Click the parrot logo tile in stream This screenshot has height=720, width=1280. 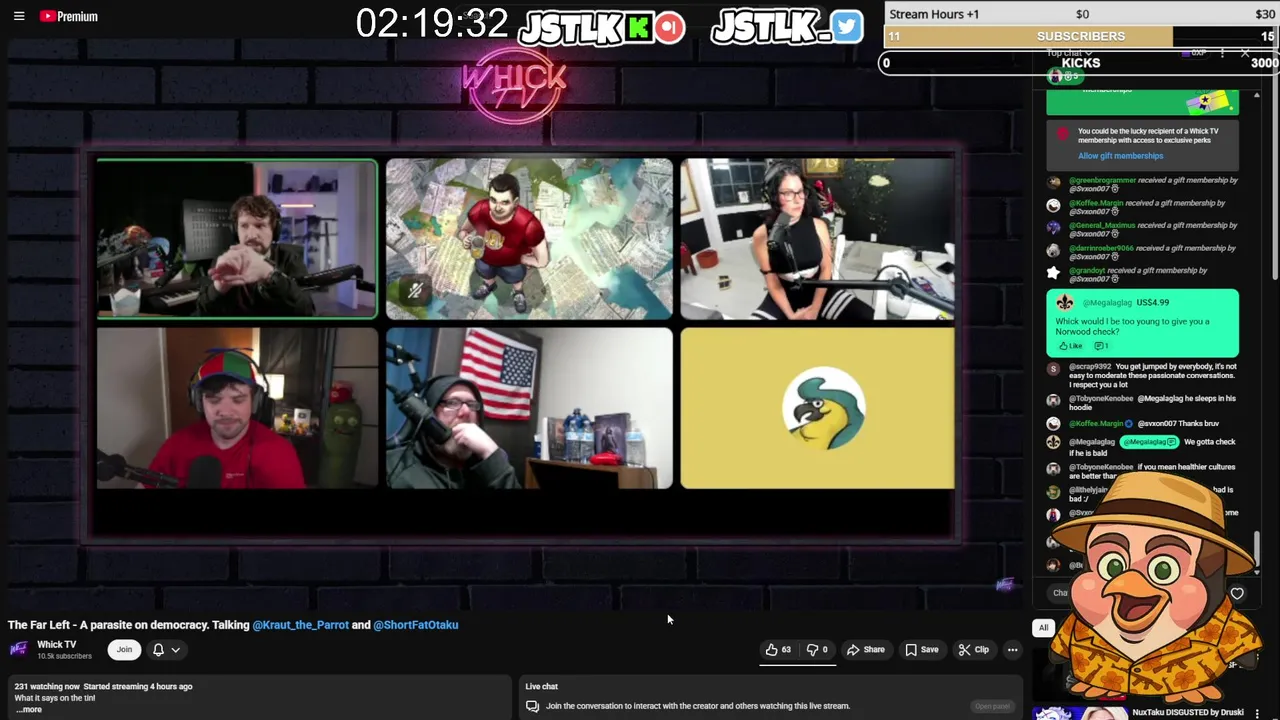click(818, 408)
